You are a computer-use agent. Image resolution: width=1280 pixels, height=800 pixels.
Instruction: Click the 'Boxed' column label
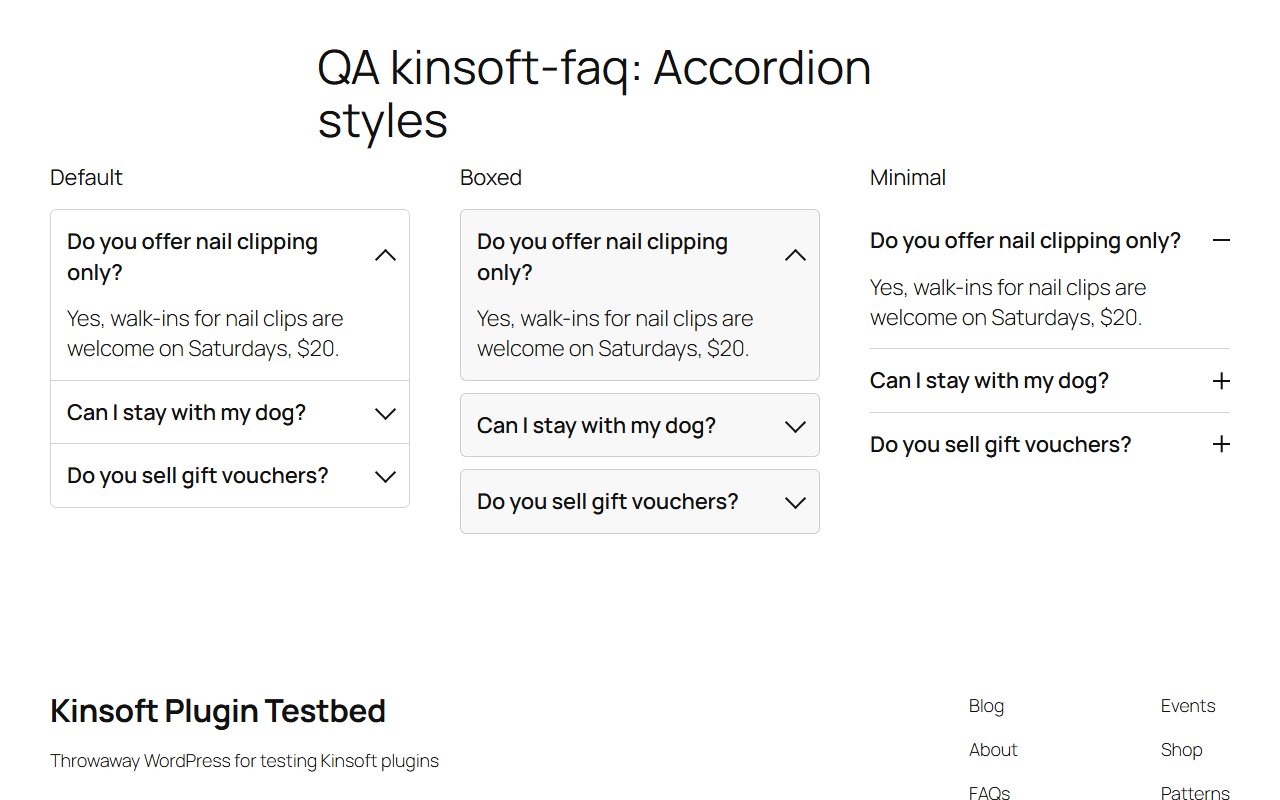491,178
